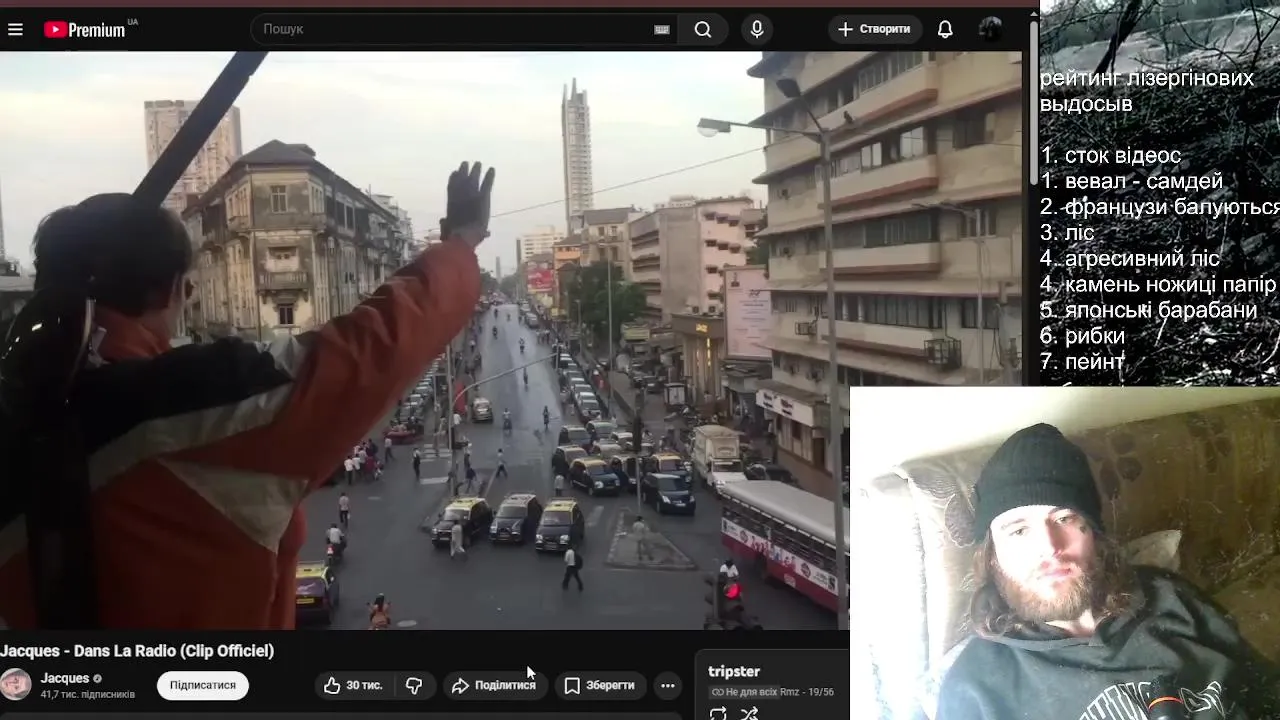Click list item '3. ліс'
This screenshot has height=720, width=1280.
coord(1068,233)
